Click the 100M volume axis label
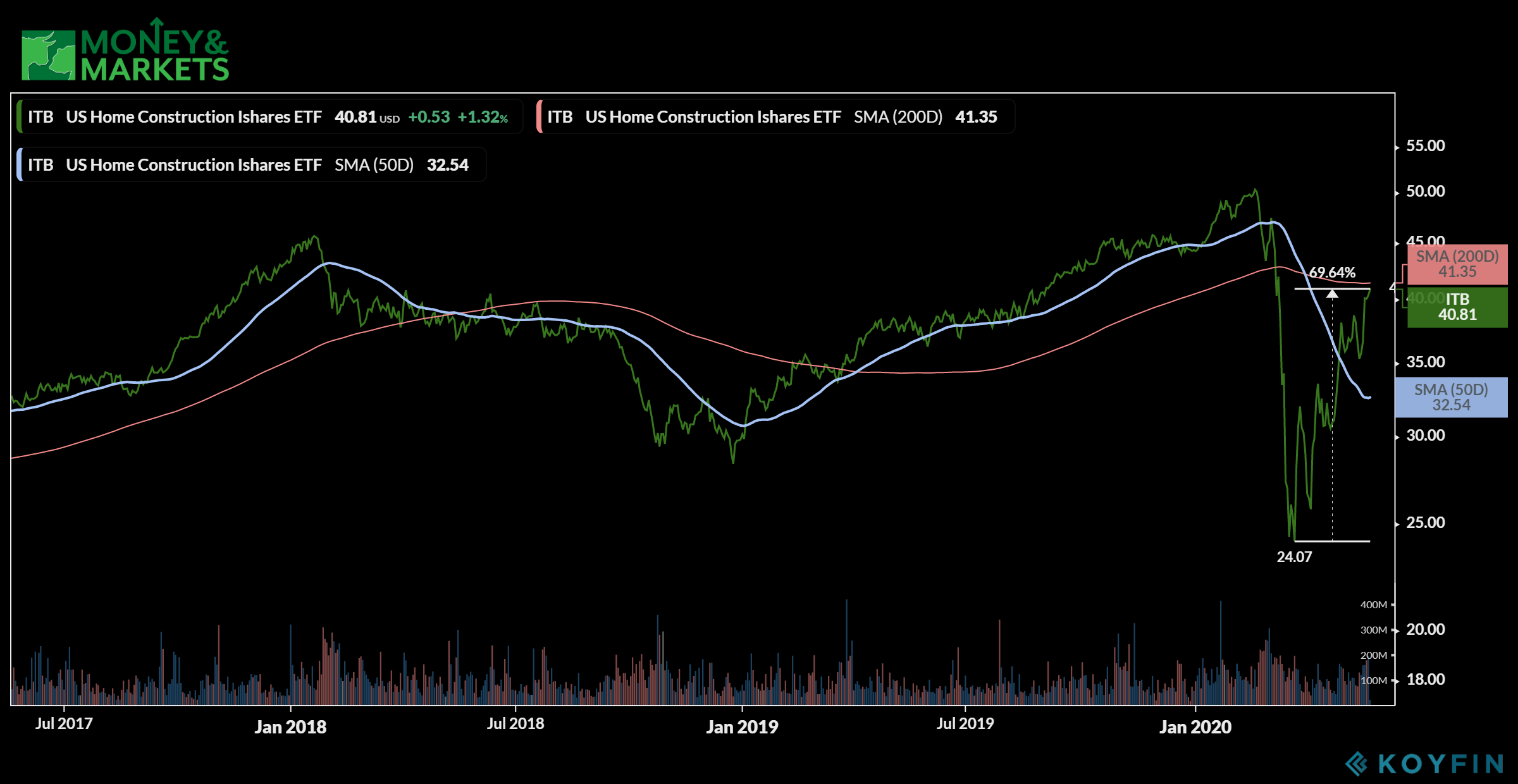Screen dimensions: 1518x784 click(x=1374, y=681)
